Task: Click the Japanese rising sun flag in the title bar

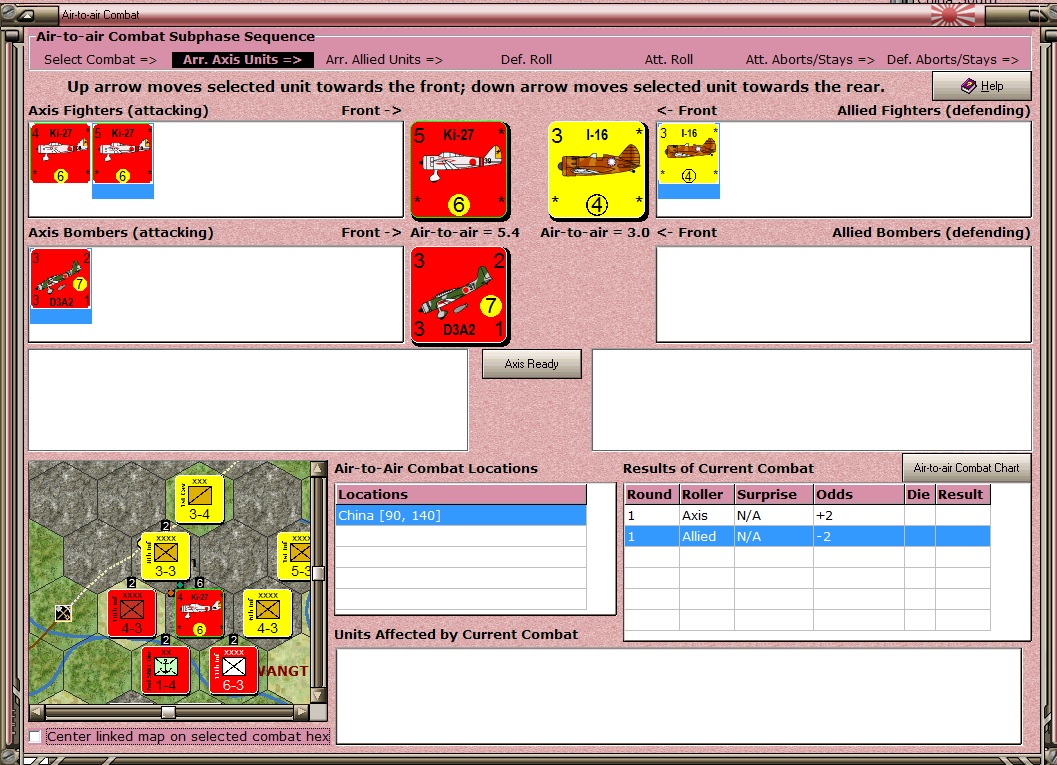Action: [953, 15]
